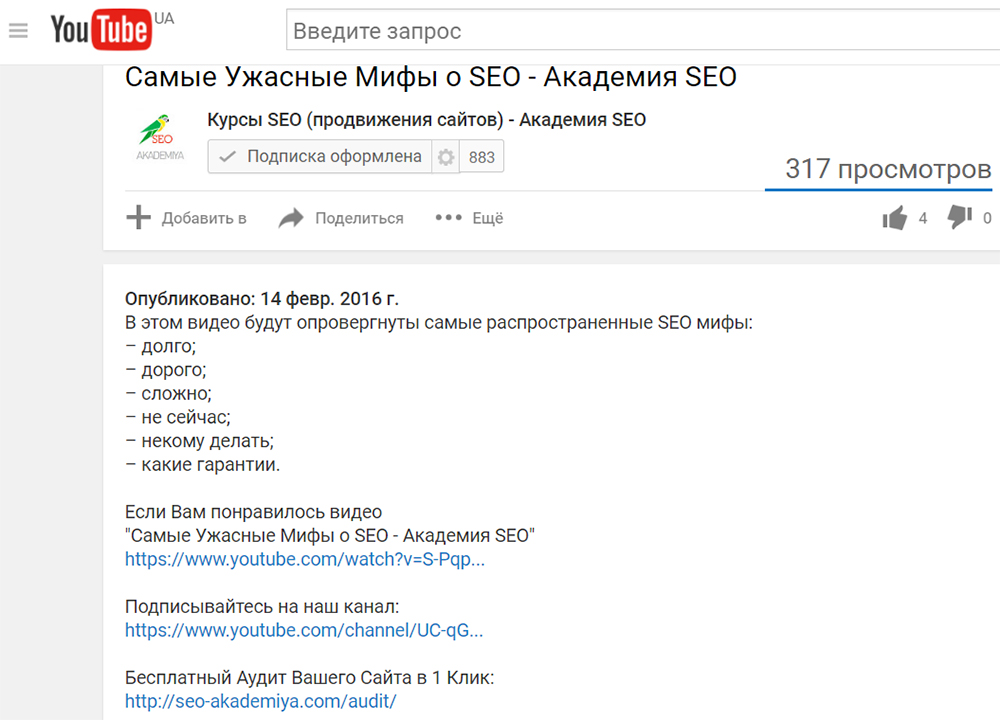Viewport: 1000px width, 720px height.
Task: Click the thumbs up like icon
Action: coord(895,218)
